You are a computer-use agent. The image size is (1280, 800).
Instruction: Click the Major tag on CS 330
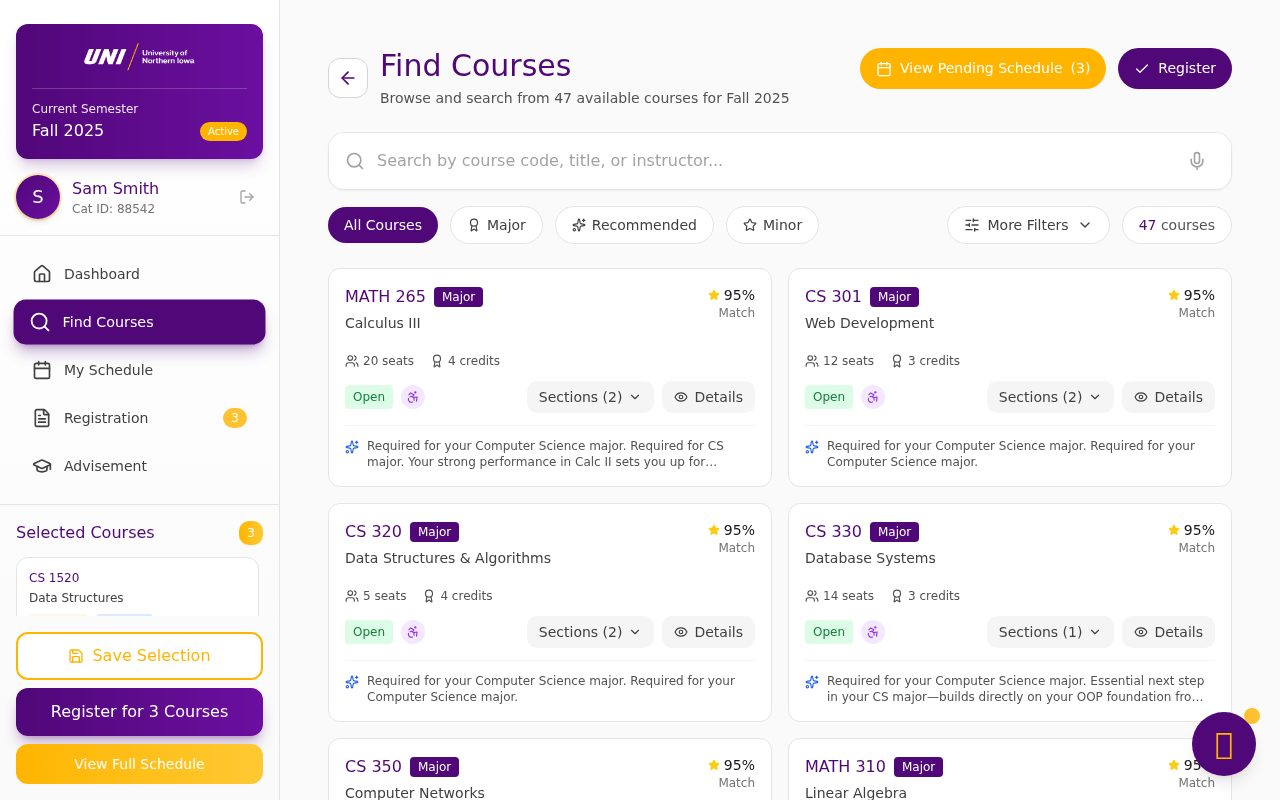tap(894, 532)
